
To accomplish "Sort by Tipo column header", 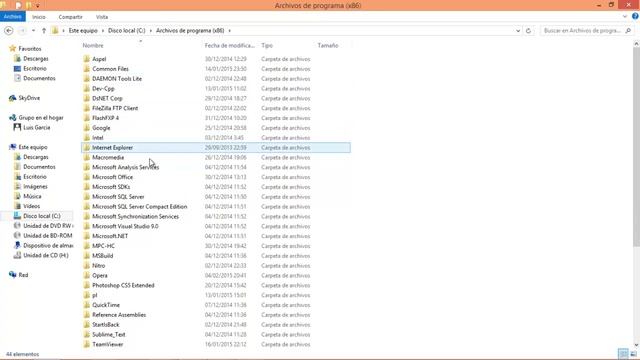I will [x=267, y=46].
